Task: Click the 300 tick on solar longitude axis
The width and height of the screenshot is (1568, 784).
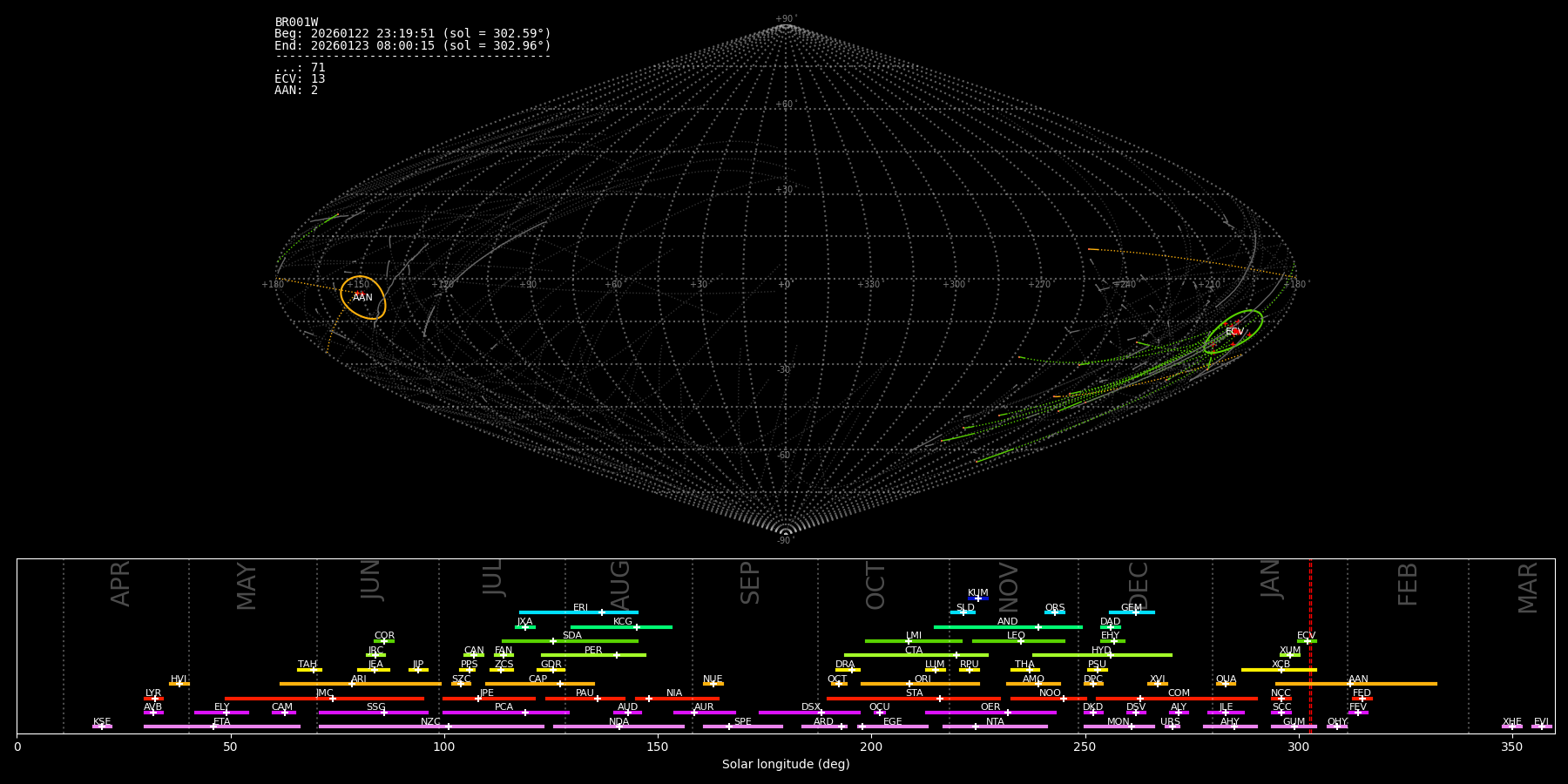Action: 1298,747
